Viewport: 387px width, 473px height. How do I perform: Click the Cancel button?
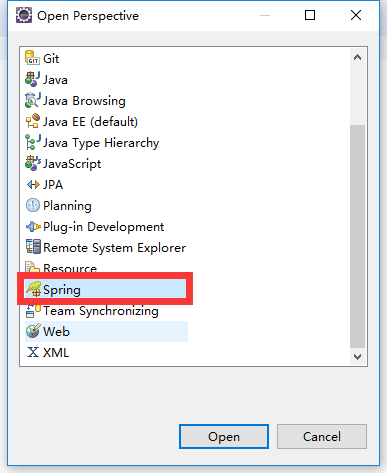(x=322, y=436)
